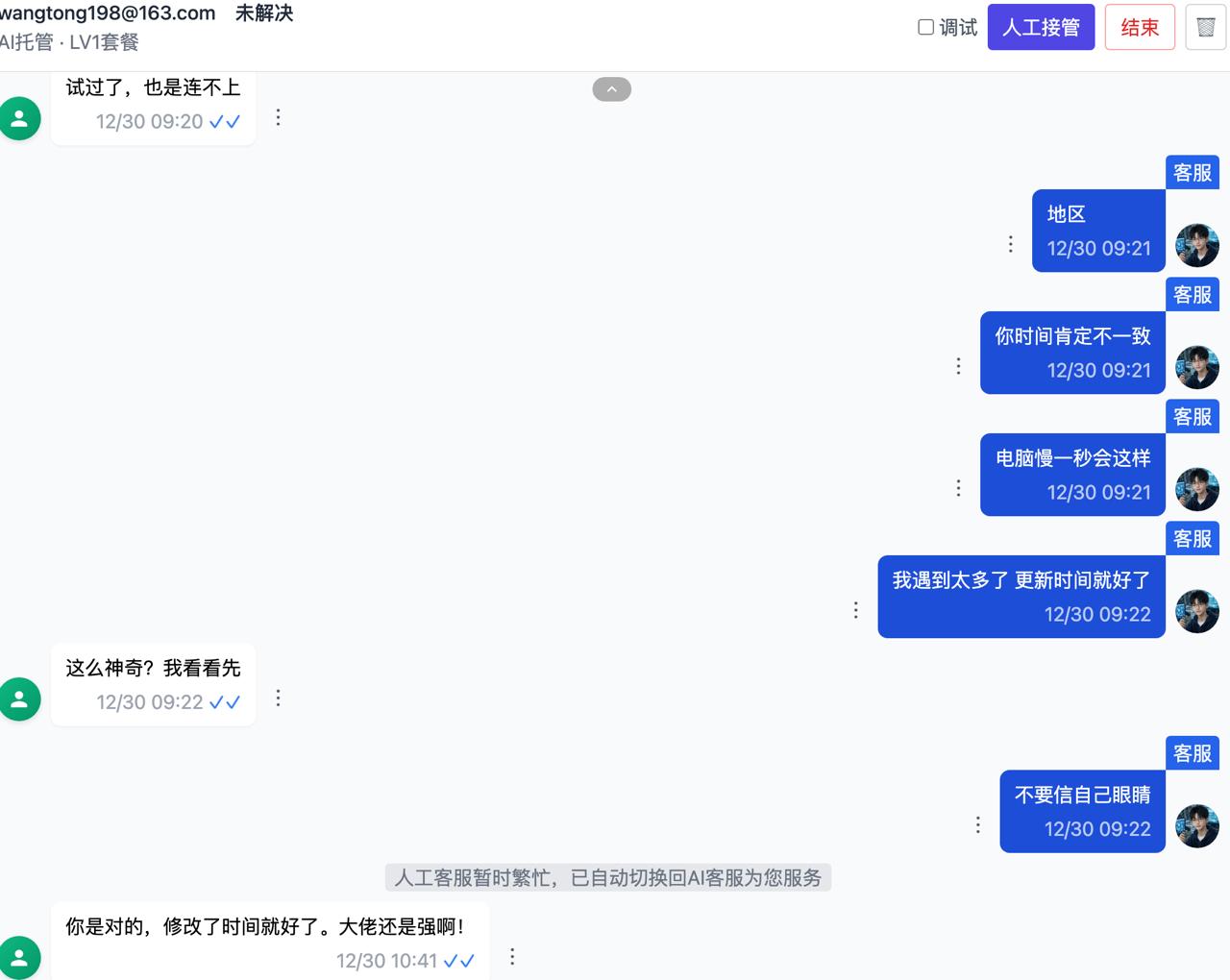Click the read receipt checkmarks on the 10:41 message
The image size is (1230, 980).
[459, 960]
